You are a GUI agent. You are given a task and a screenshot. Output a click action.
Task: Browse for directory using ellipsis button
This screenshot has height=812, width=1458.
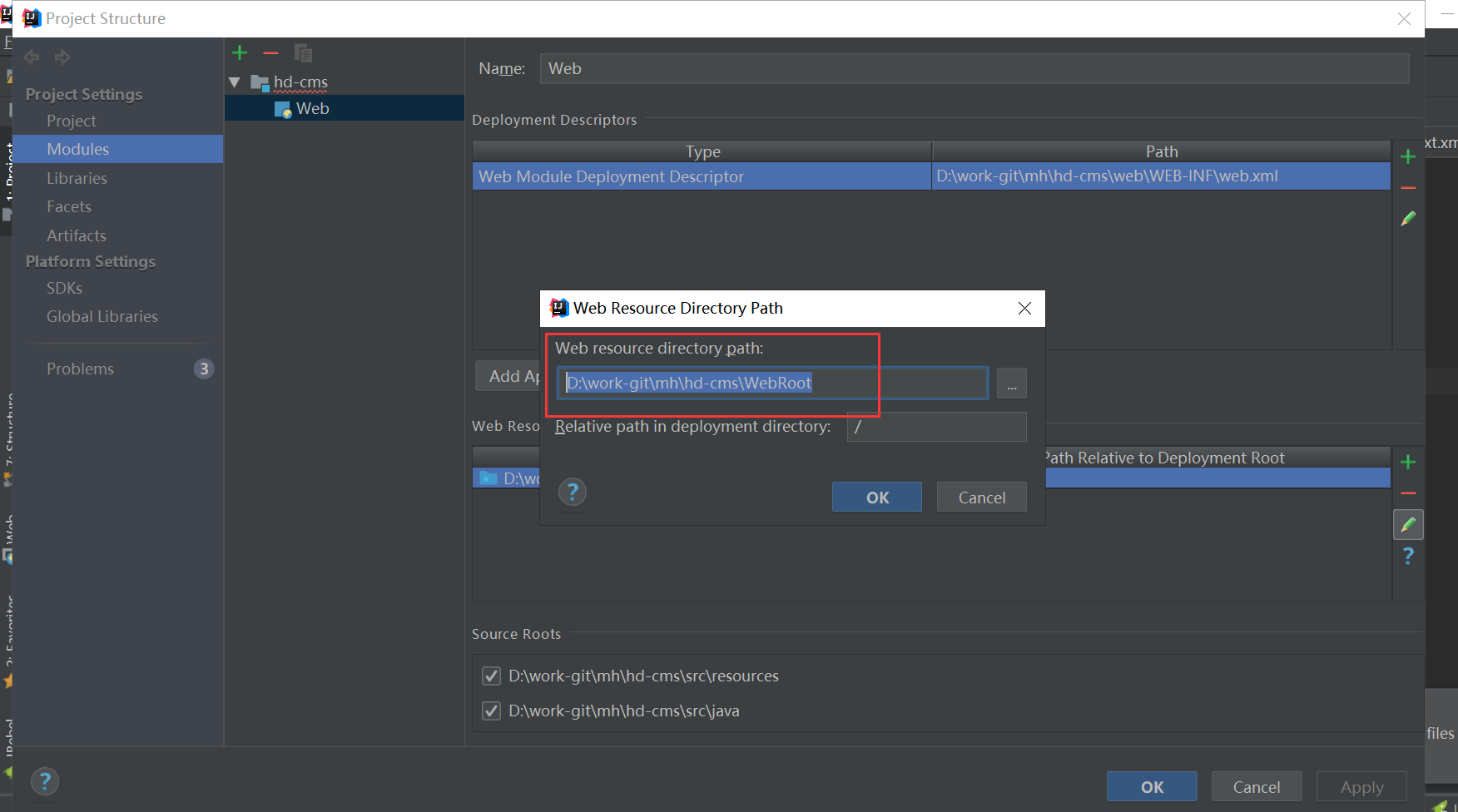pyautogui.click(x=1011, y=384)
